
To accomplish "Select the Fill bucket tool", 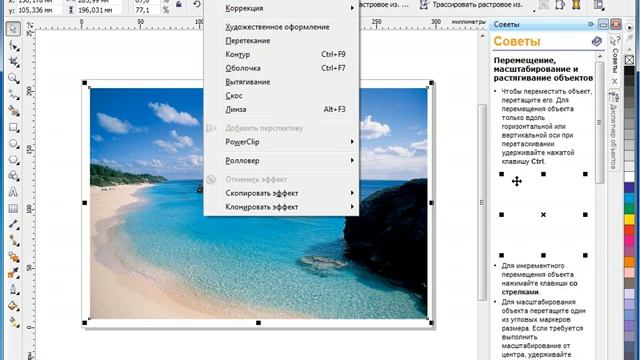I will click(13, 306).
